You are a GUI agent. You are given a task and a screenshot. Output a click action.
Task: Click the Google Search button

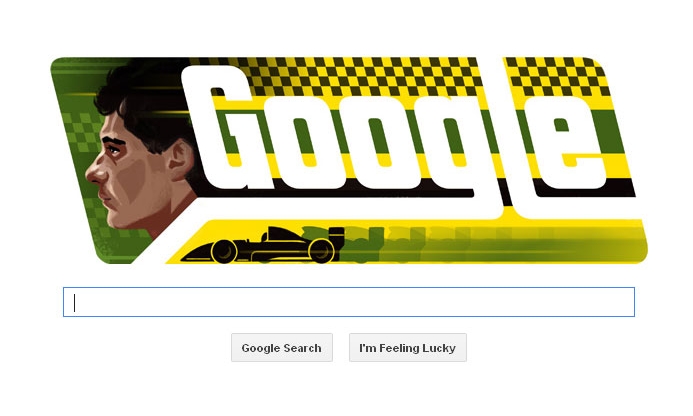[x=282, y=347]
